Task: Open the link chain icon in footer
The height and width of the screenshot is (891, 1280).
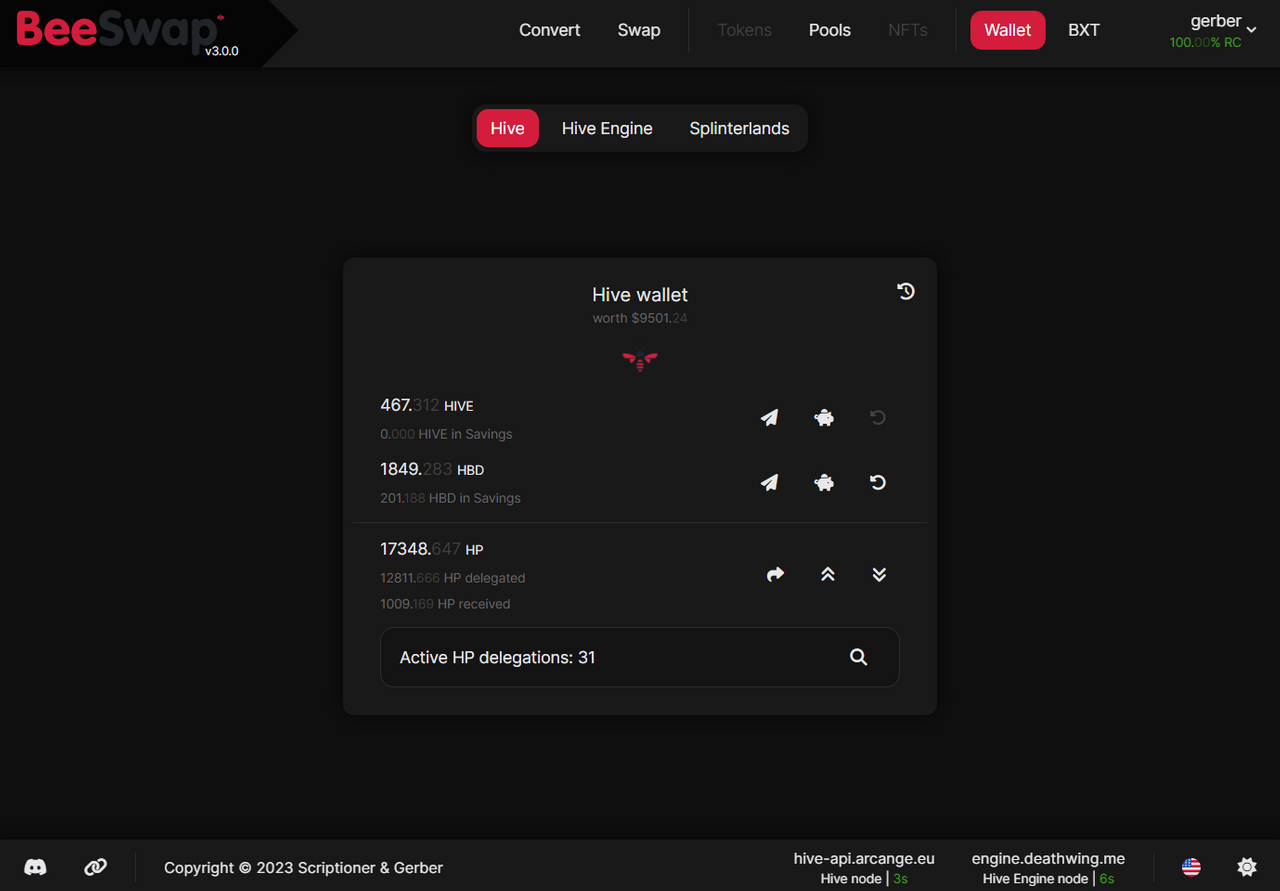Action: tap(96, 867)
